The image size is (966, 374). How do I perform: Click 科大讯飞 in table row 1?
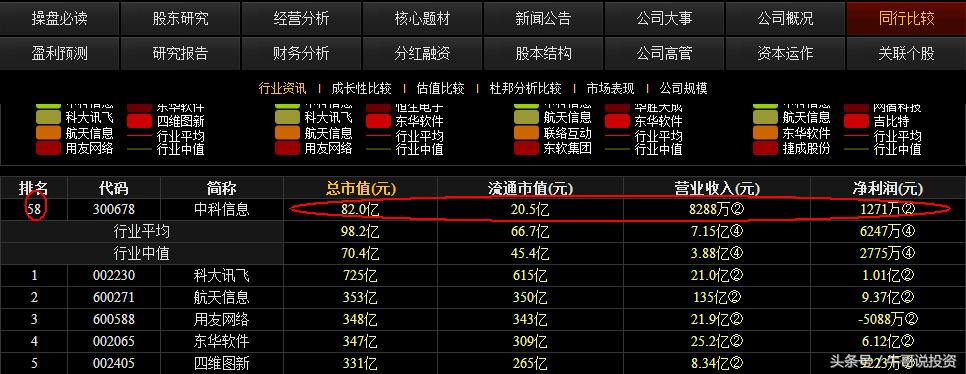[x=222, y=275]
